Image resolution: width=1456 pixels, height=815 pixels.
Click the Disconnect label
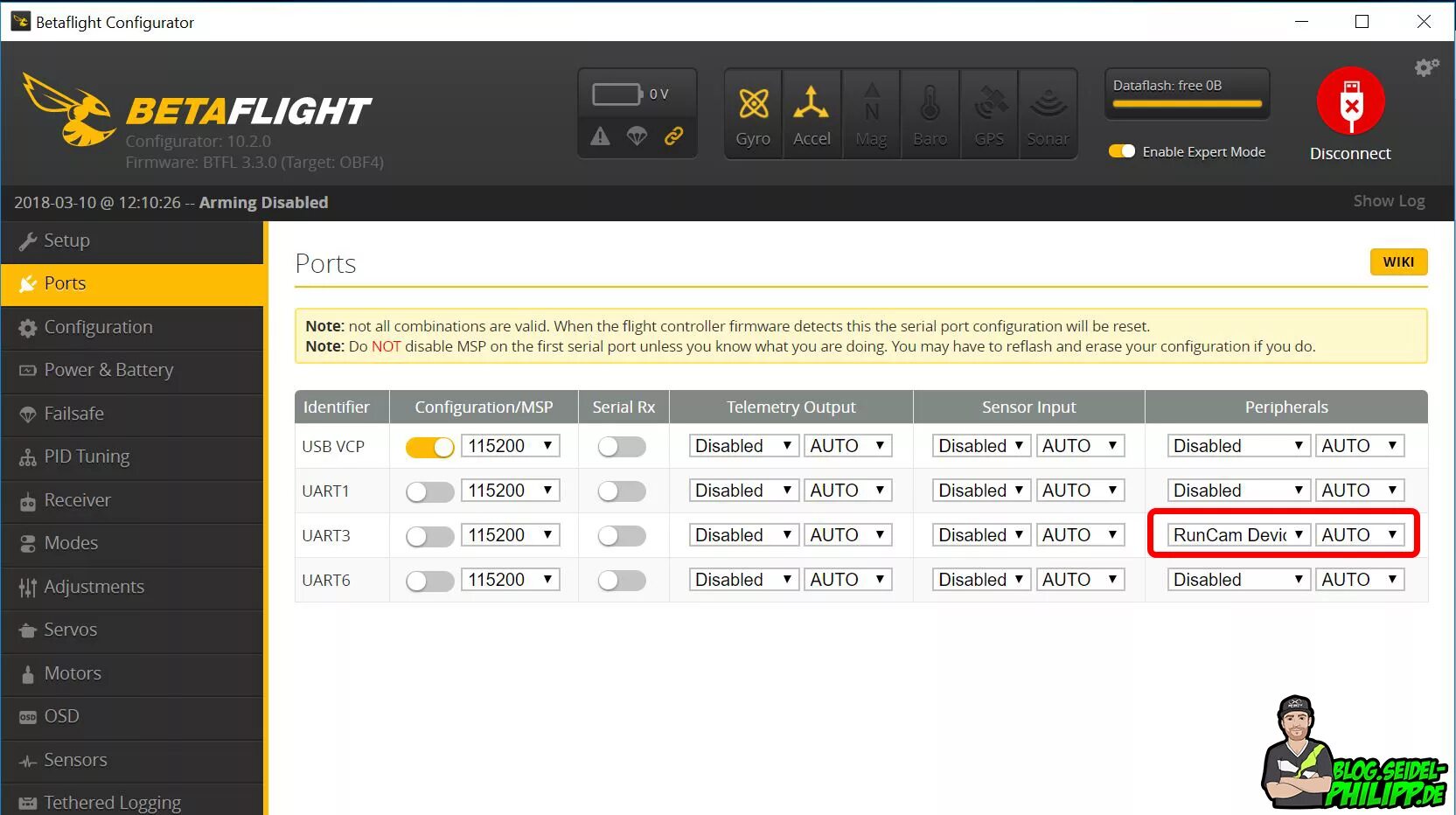click(1350, 154)
